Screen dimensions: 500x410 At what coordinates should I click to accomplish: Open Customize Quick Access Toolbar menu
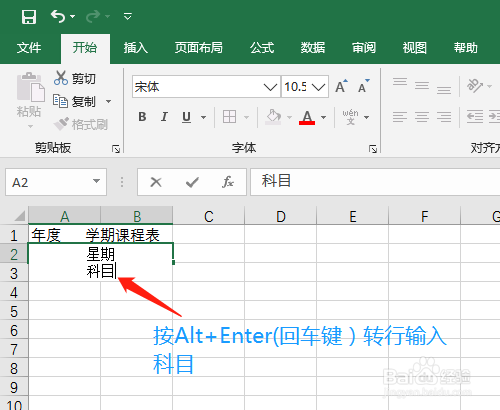point(128,16)
